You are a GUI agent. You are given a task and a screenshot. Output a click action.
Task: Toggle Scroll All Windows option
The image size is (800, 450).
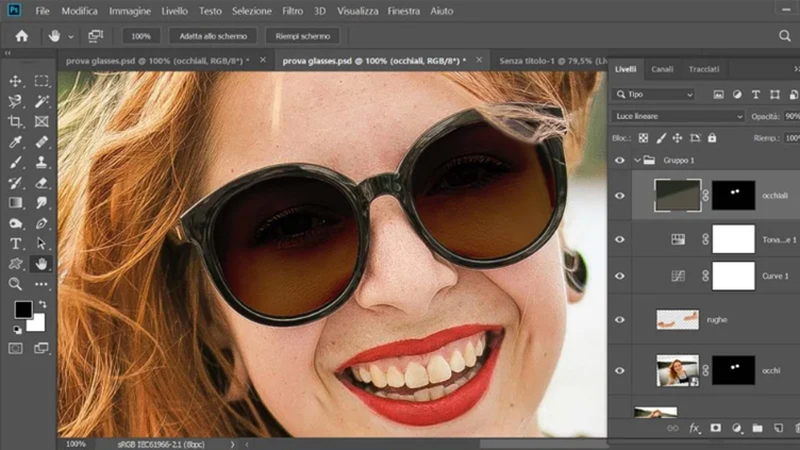click(x=95, y=36)
